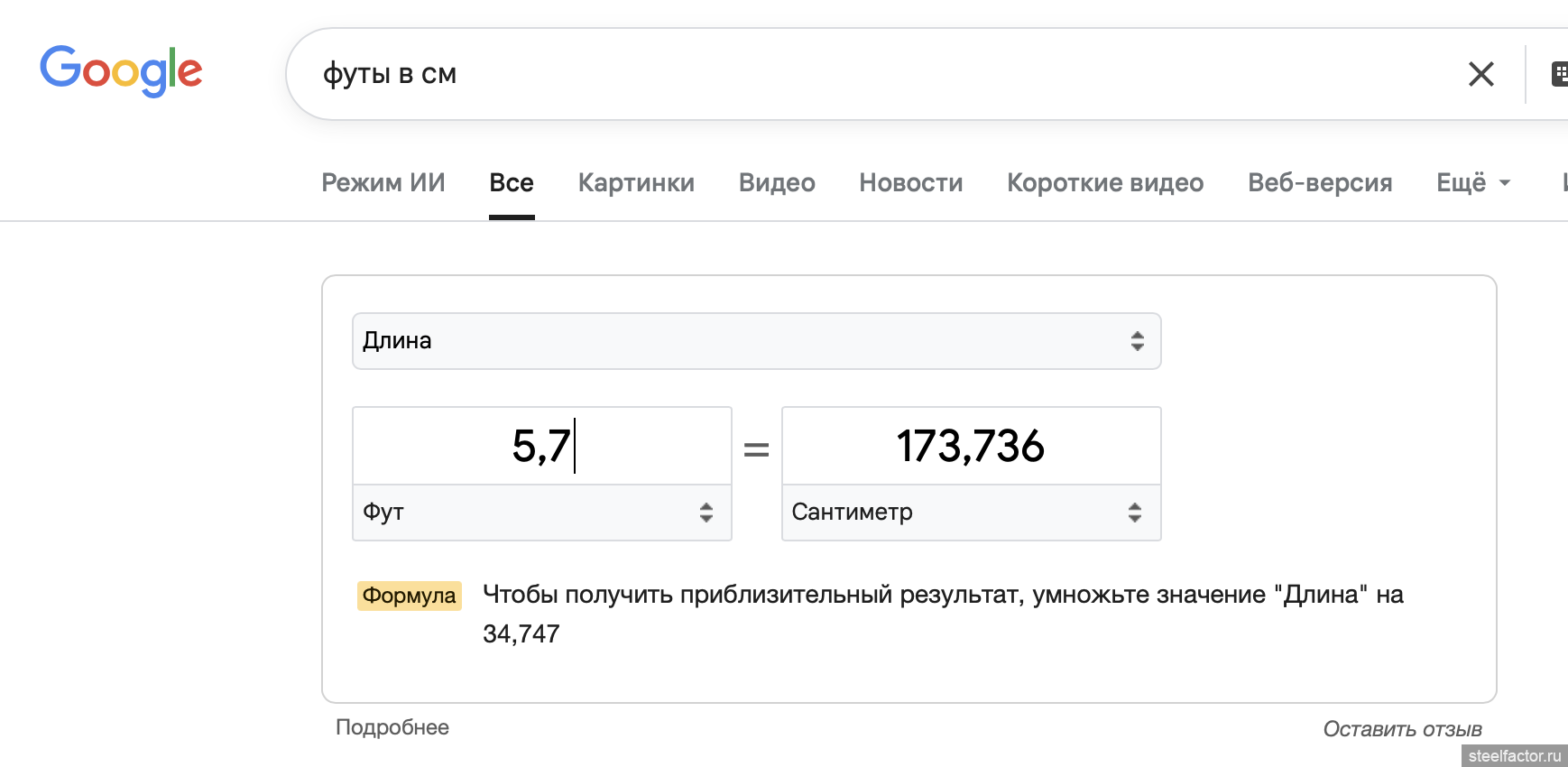Click Оставить отзыв link
This screenshot has width=1568, height=767.
click(x=1402, y=729)
